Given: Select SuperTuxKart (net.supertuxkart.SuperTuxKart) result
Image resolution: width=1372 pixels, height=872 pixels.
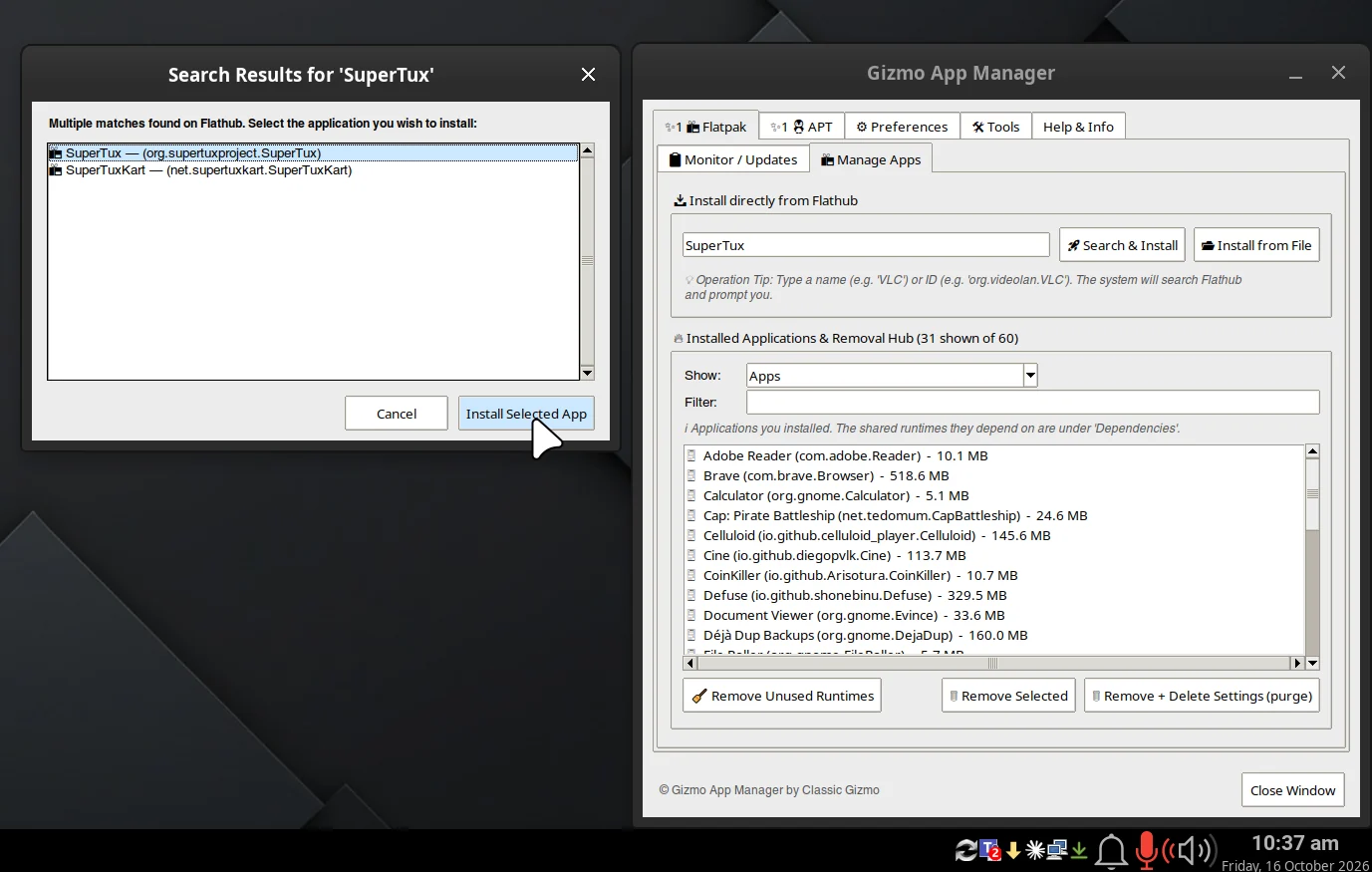Looking at the screenshot, I should [x=313, y=170].
